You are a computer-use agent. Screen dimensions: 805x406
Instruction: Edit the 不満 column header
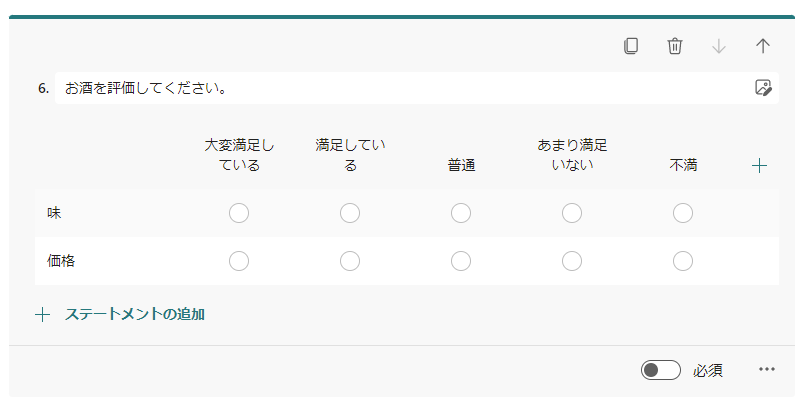point(683,166)
